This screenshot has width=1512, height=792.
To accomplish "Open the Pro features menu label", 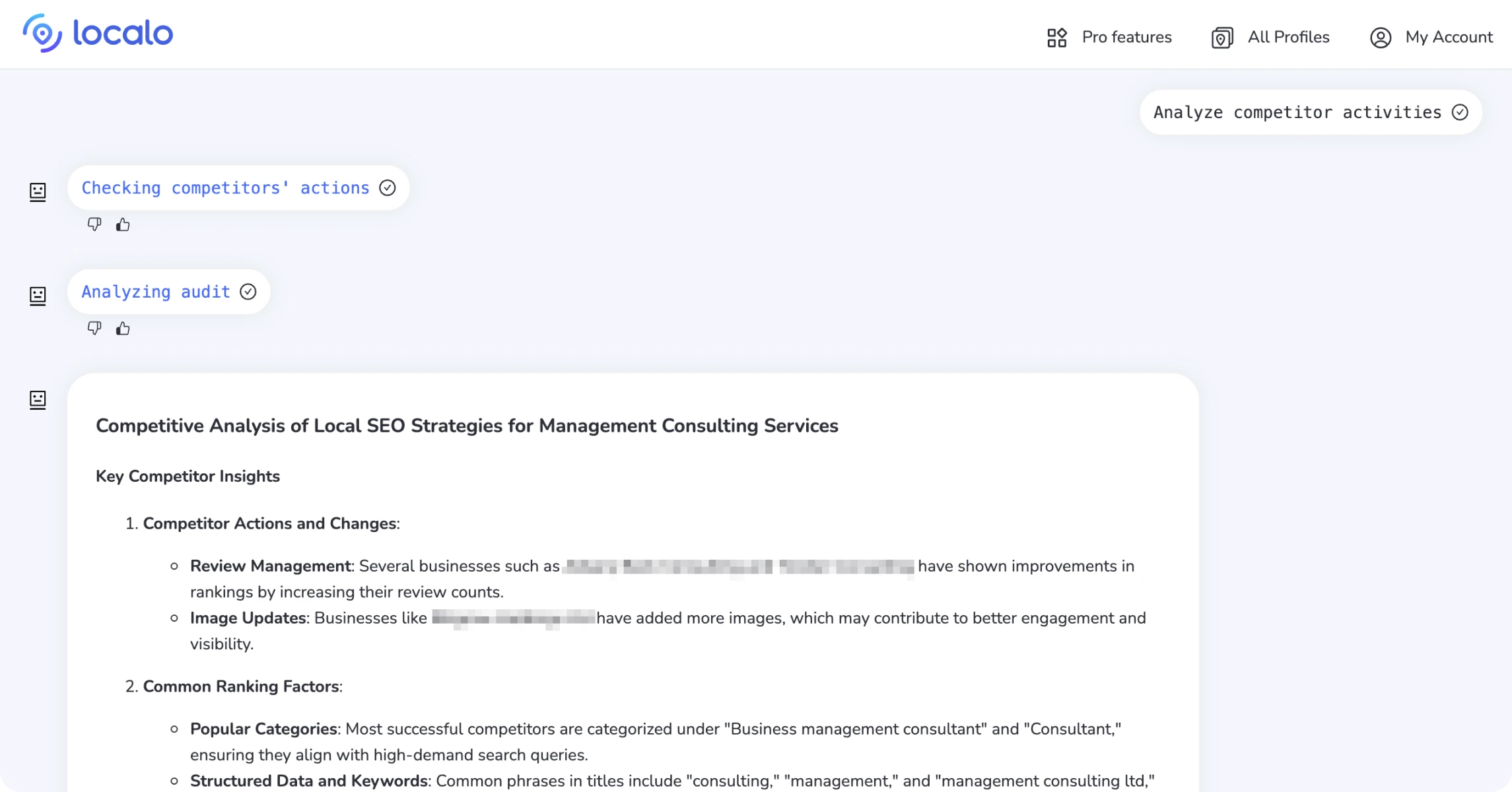I will tap(1126, 38).
